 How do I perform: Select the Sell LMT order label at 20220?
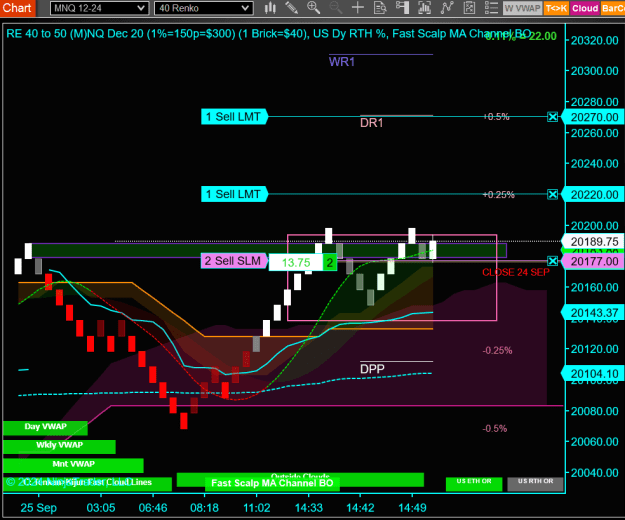point(234,194)
